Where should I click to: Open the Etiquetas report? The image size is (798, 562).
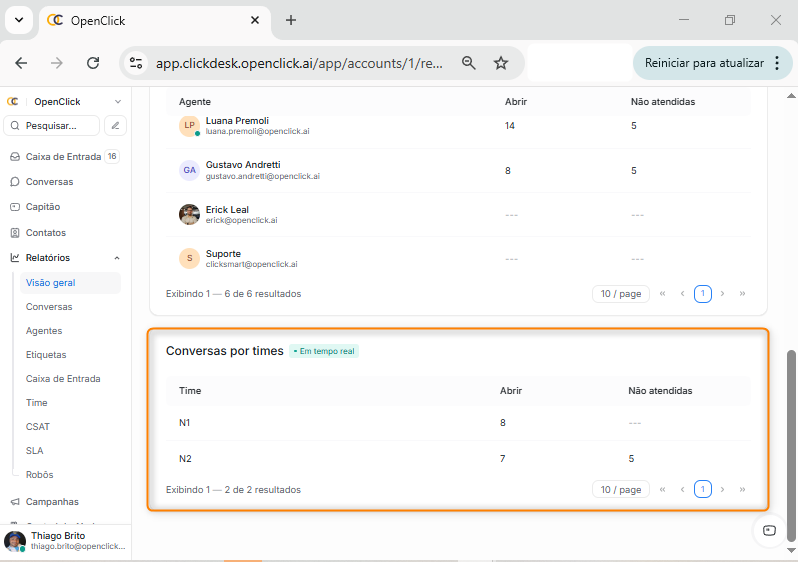pyautogui.click(x=46, y=355)
